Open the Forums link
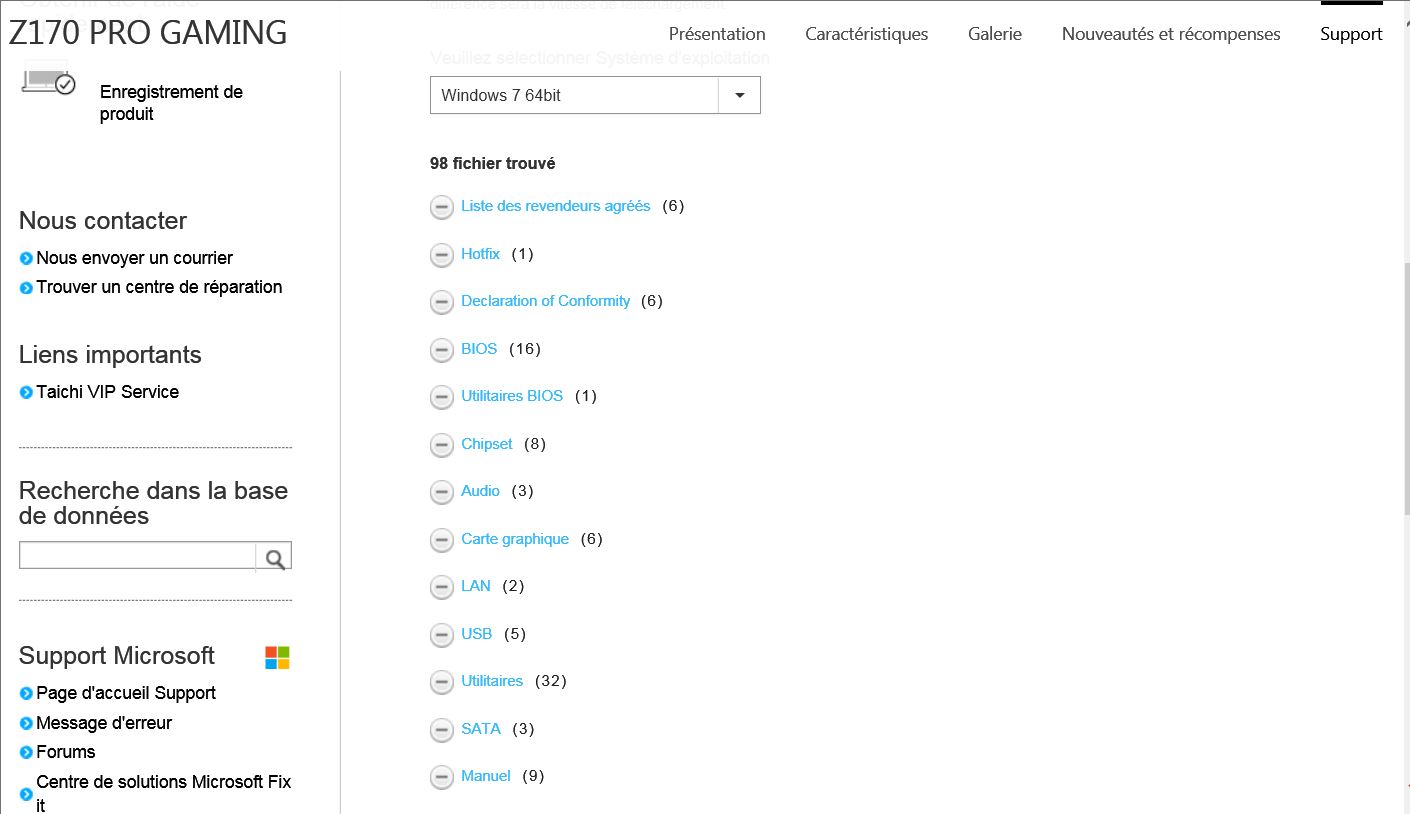This screenshot has height=814, width=1410. [66, 752]
